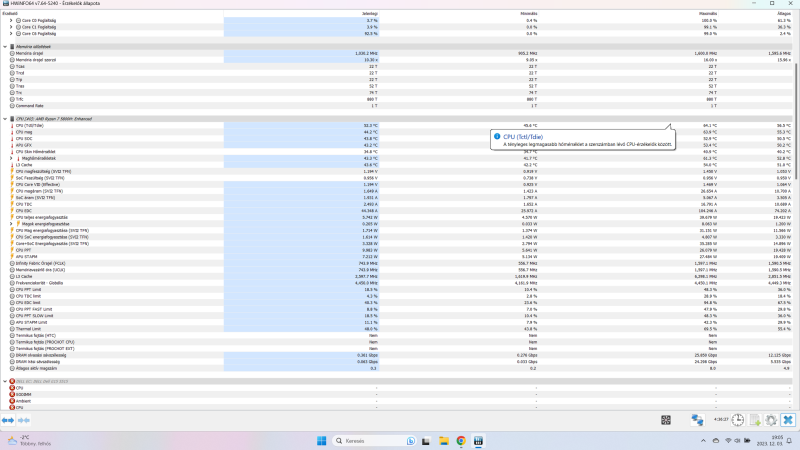Click the Maximális column header

click(629, 14)
